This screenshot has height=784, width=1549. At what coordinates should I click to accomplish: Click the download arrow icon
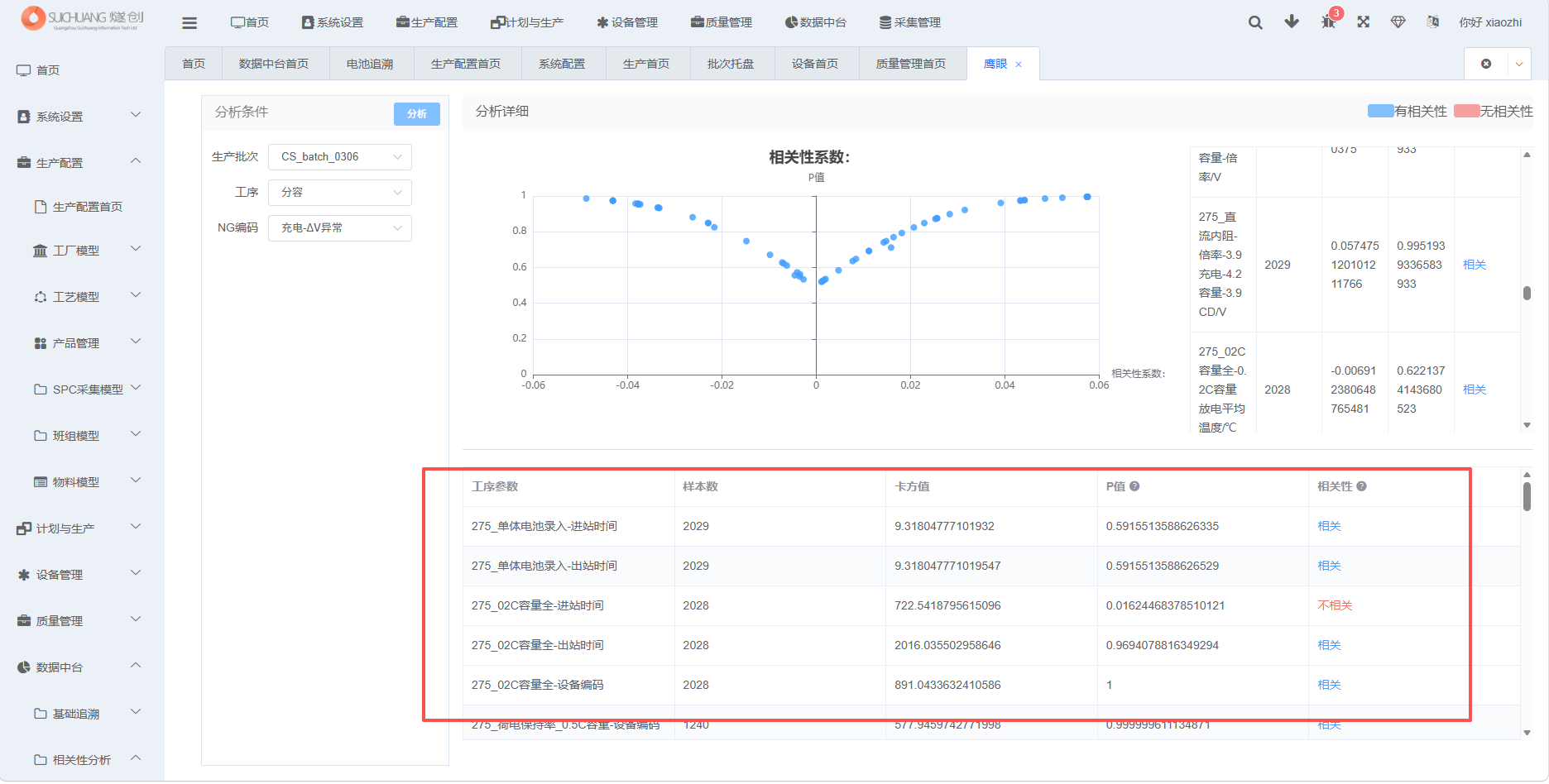pyautogui.click(x=1292, y=22)
